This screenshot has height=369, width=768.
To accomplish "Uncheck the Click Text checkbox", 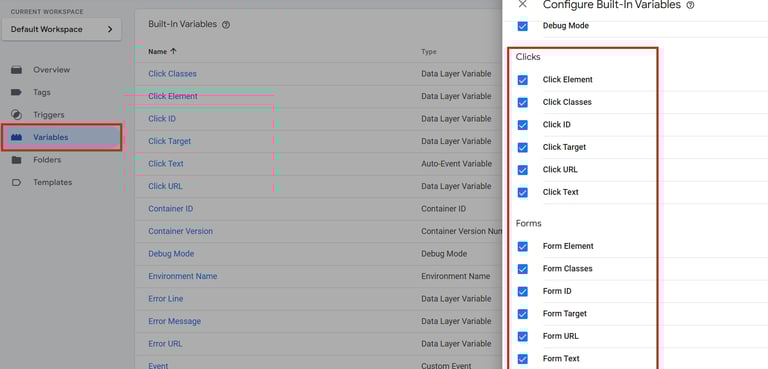I will 523,193.
